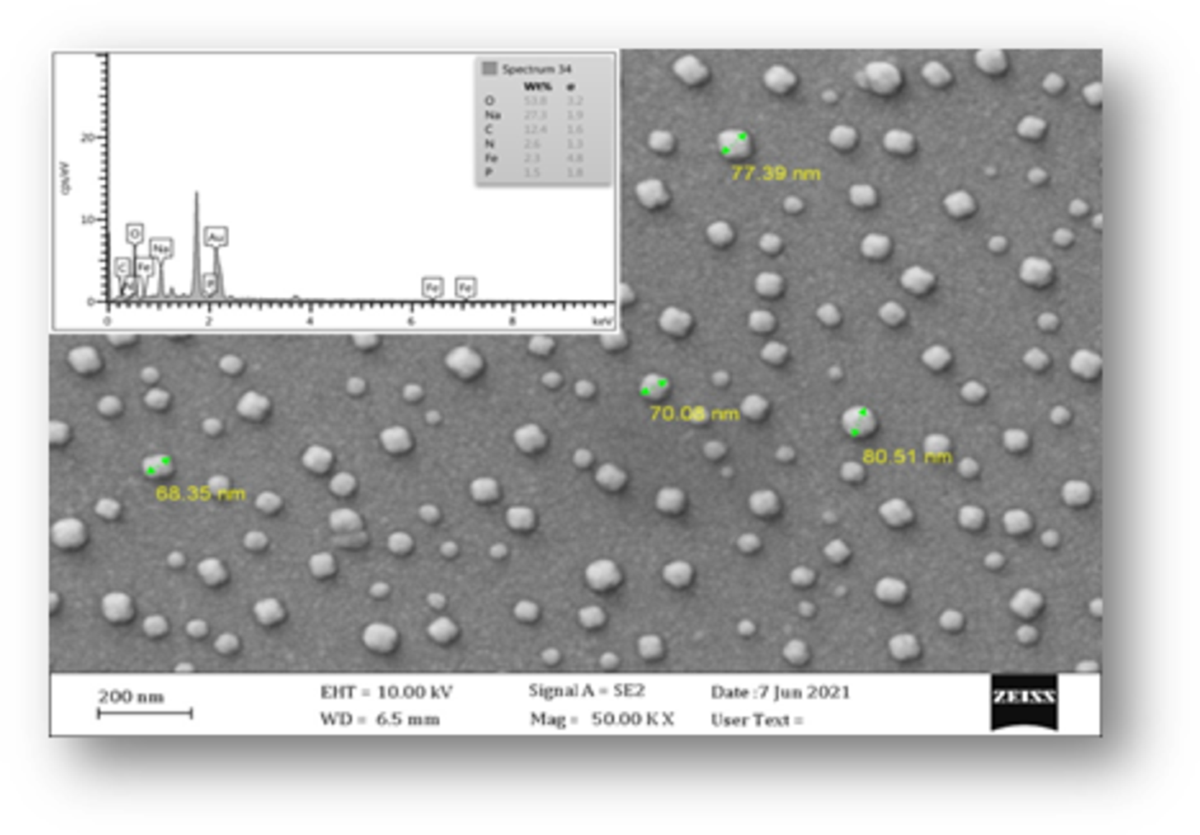Select the C peak marker on the spectrum
Image resolution: width=1200 pixels, height=835 pixels.
pos(121,267)
